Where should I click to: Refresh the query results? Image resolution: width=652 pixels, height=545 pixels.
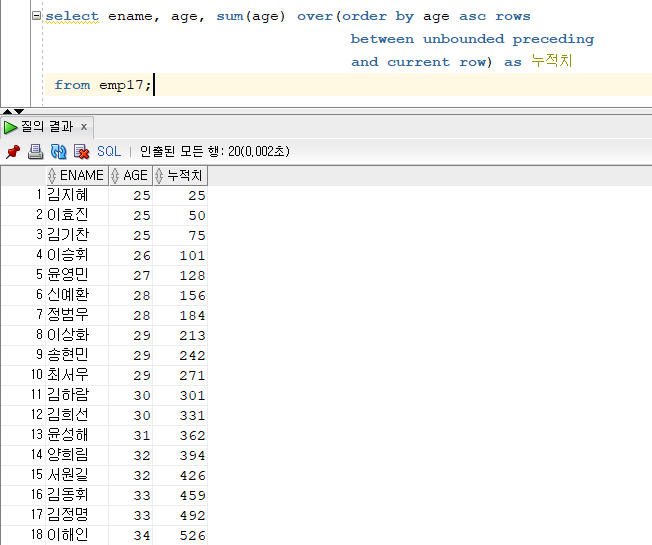point(58,152)
